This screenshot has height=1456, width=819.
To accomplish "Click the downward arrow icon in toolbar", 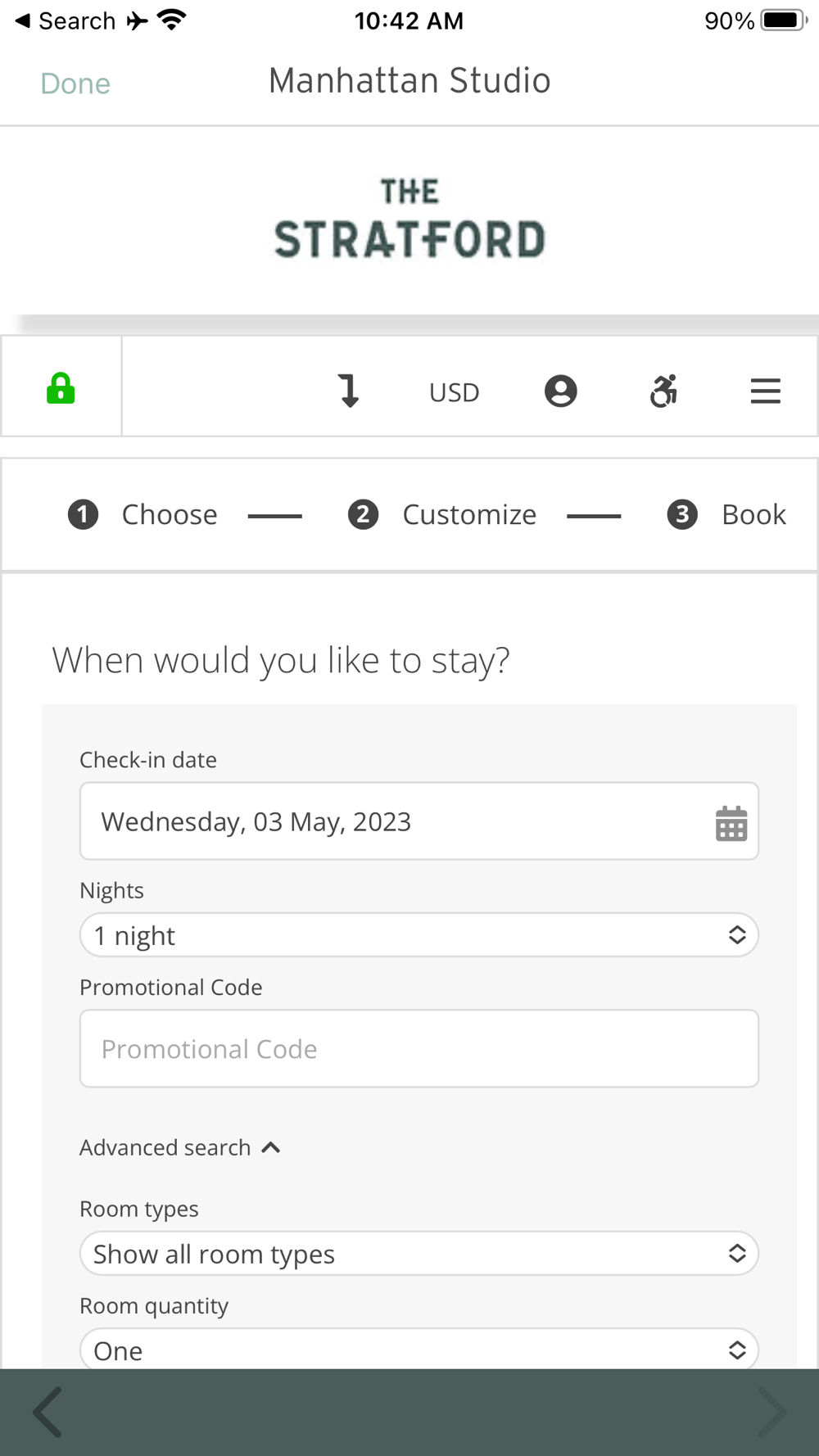I will tap(349, 391).
